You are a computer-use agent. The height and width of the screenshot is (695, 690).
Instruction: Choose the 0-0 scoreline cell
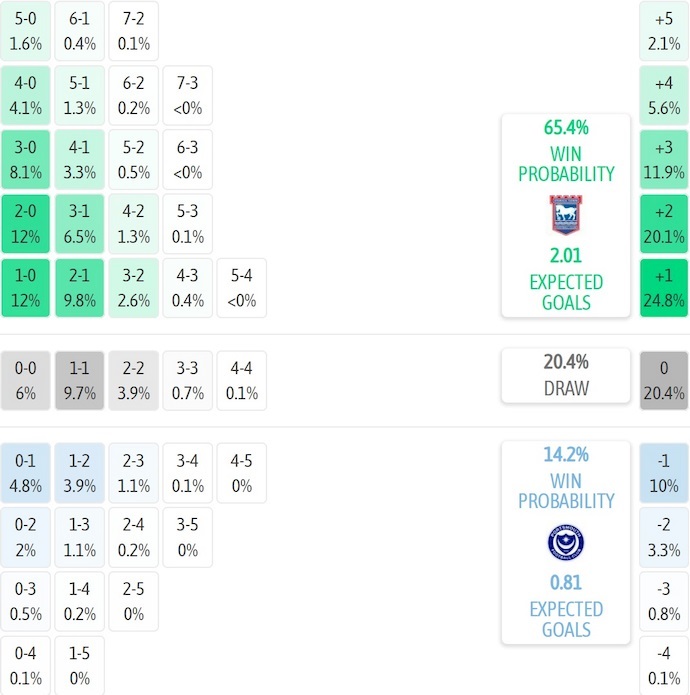(26, 380)
